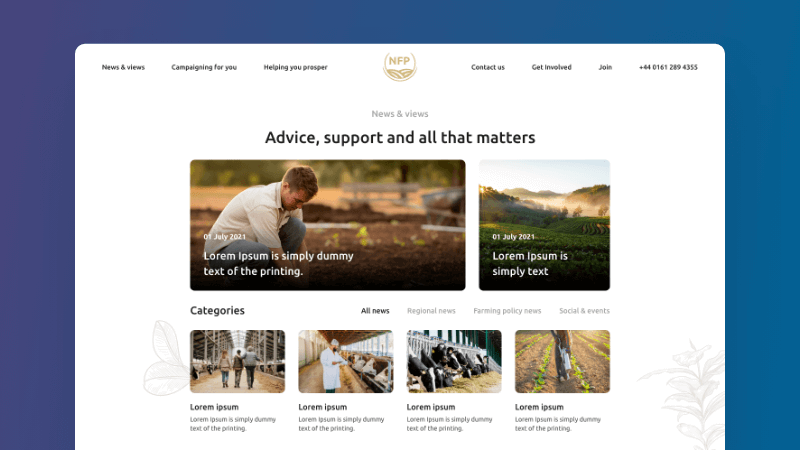
Task: Open thumbnail of seedling crop rows
Action: (562, 361)
